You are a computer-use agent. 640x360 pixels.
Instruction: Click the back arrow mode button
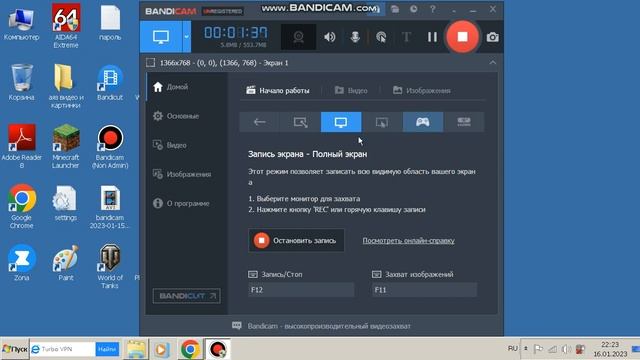click(x=260, y=122)
